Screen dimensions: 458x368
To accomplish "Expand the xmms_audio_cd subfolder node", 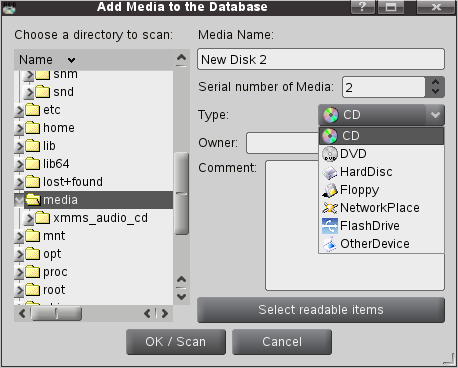I will [30, 218].
